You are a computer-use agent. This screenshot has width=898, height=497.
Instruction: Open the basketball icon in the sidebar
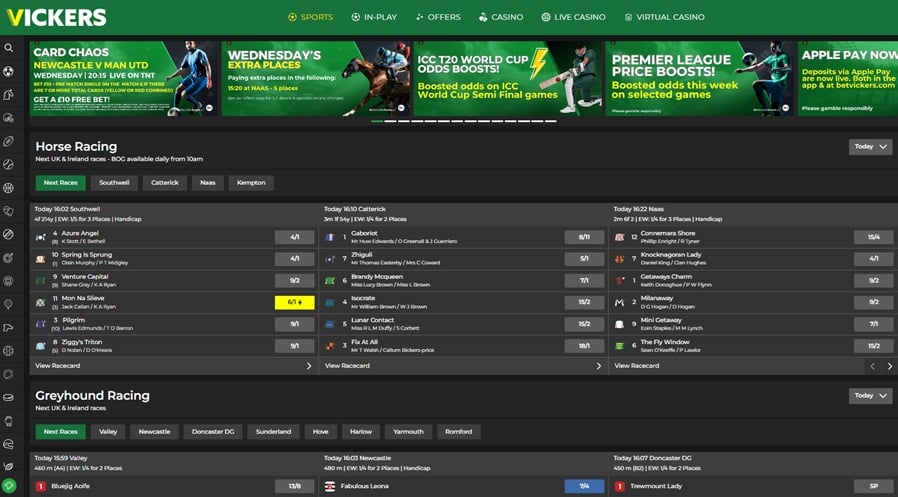pyautogui.click(x=9, y=188)
